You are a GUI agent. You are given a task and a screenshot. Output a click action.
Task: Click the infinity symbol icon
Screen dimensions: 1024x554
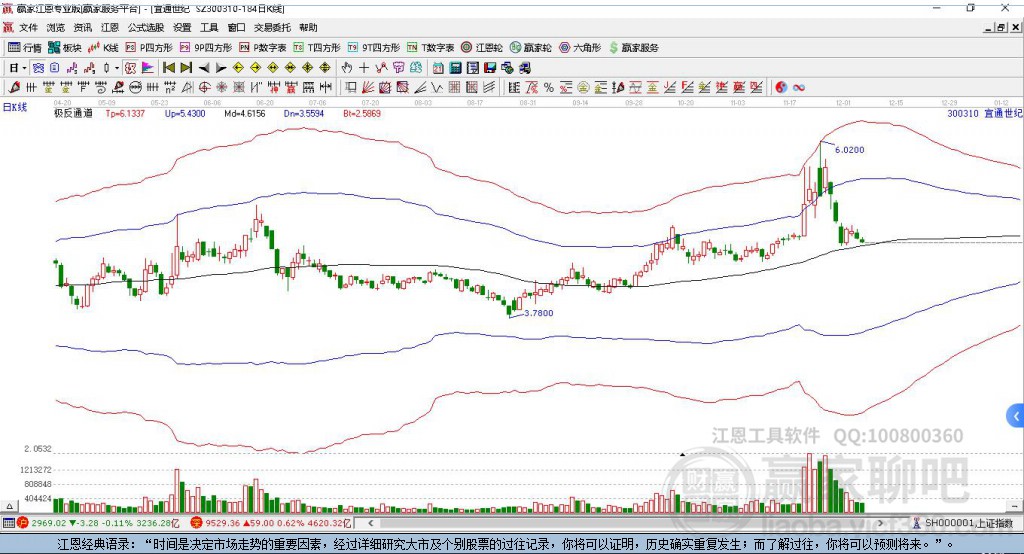pos(799,87)
